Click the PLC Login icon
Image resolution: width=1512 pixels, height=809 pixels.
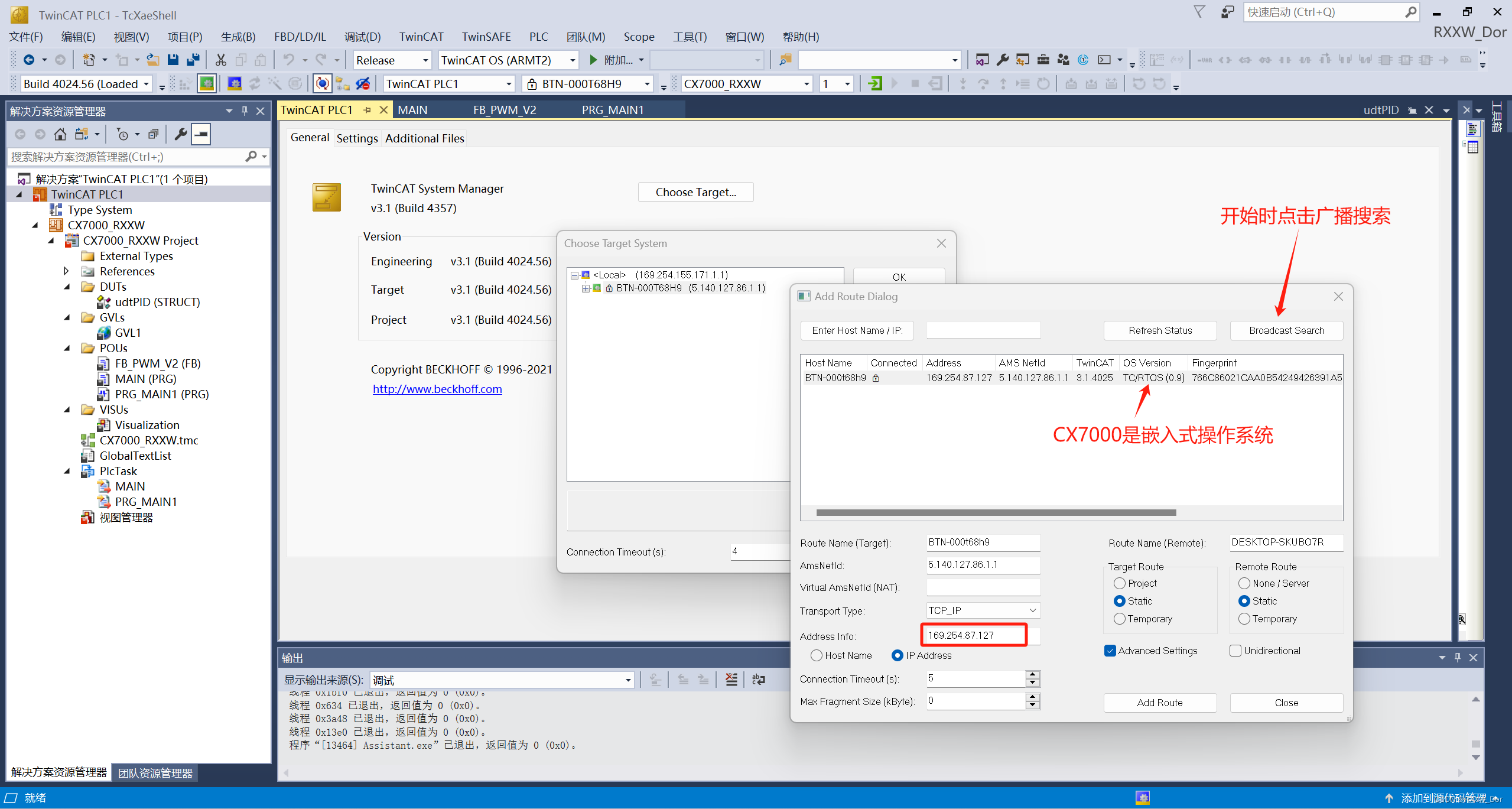[874, 84]
